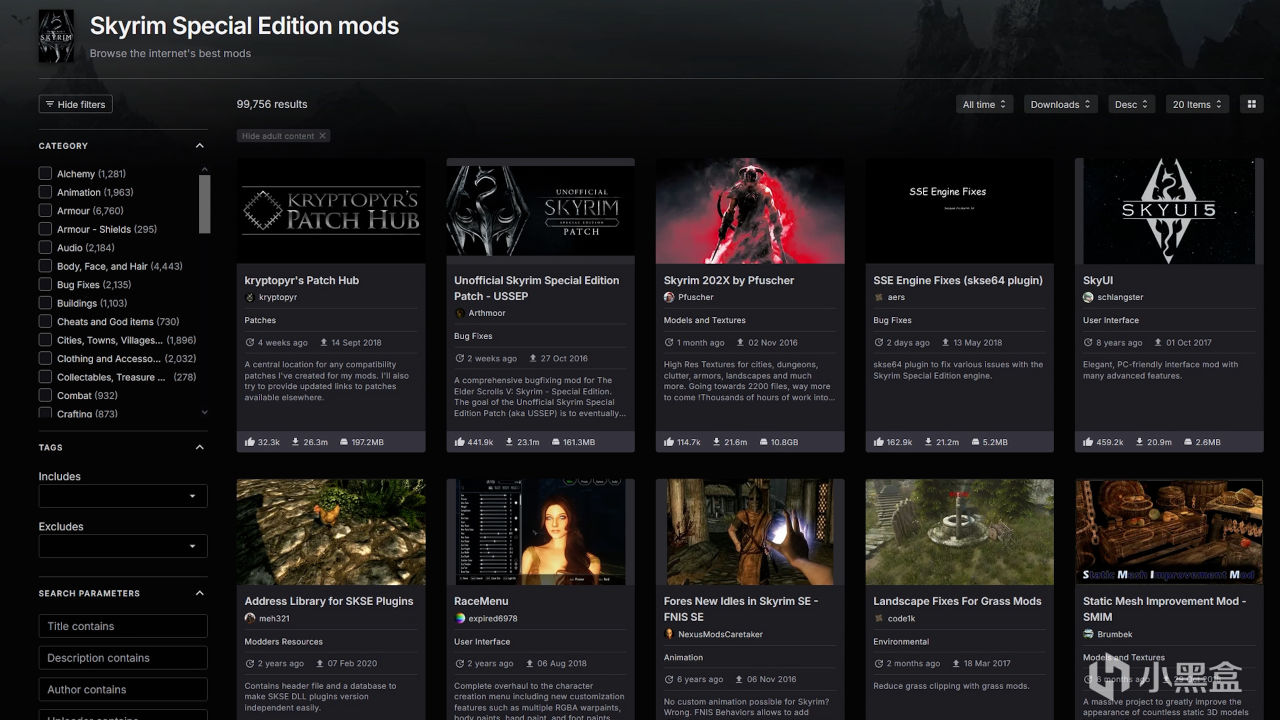Click the '99,756 results' count text
This screenshot has height=720, width=1280.
pos(272,104)
